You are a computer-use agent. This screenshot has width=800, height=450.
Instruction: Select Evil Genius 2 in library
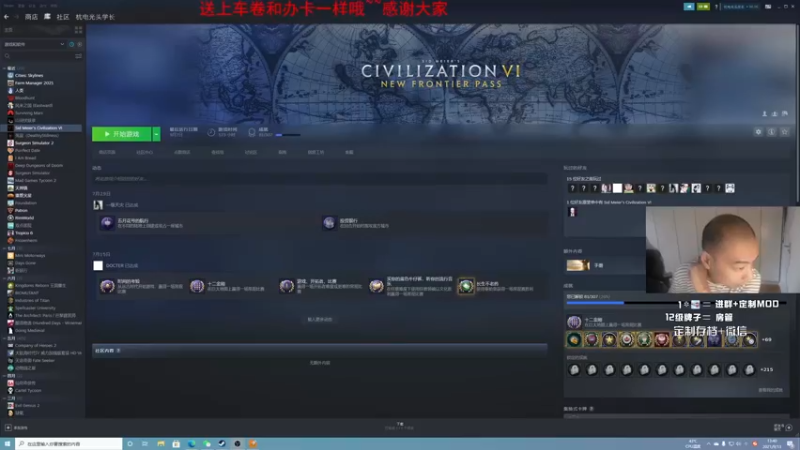[27, 406]
